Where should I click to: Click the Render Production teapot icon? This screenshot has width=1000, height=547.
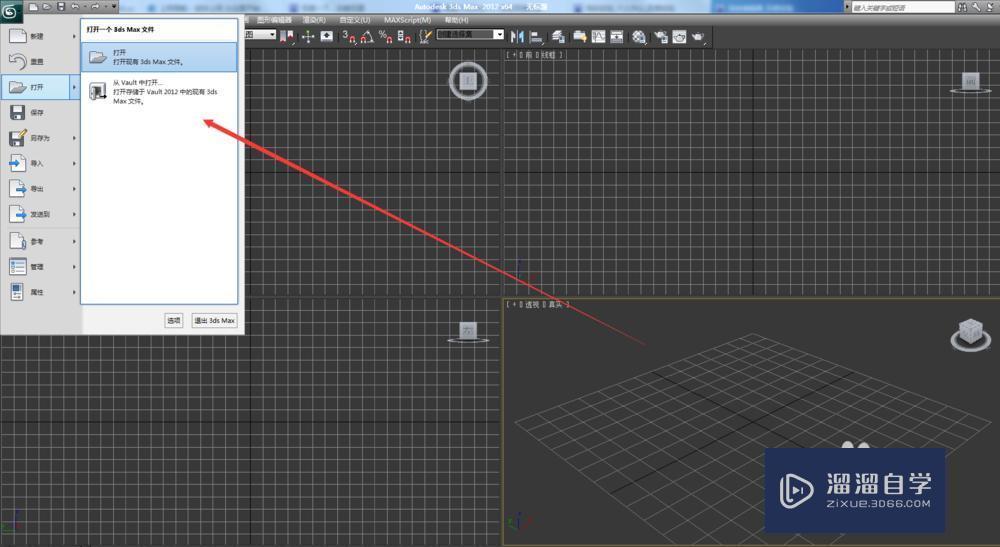(698, 36)
